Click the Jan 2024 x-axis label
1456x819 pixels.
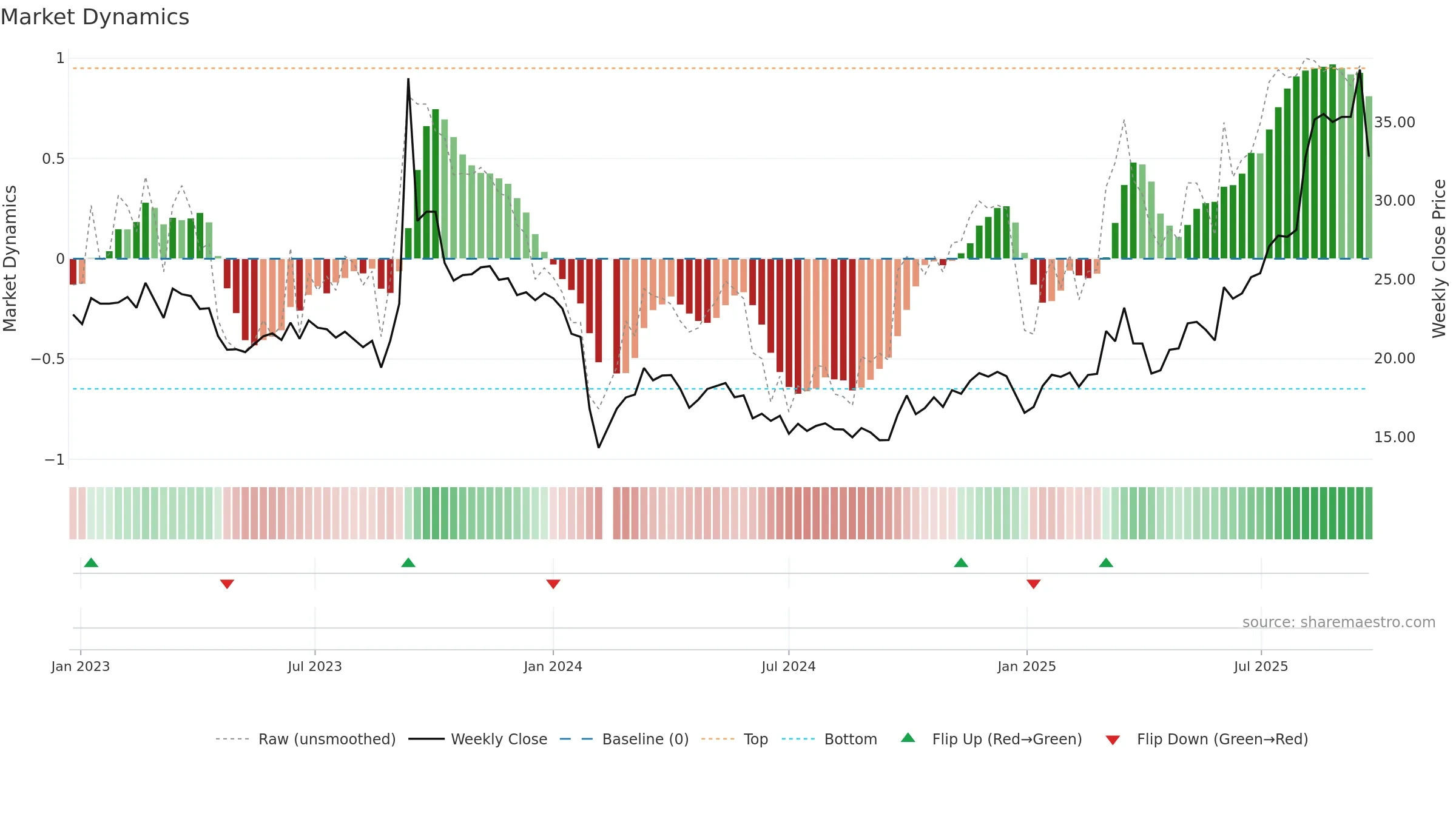pos(553,666)
